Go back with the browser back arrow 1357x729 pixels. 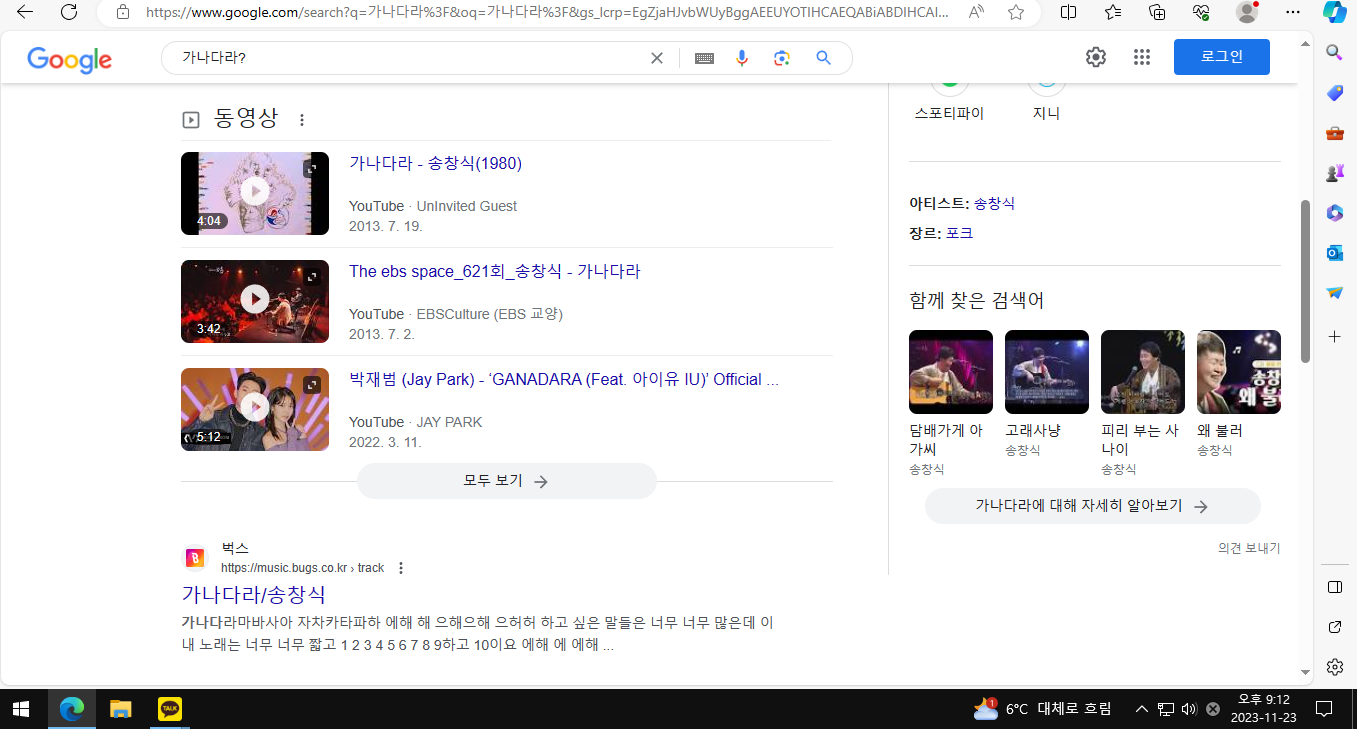pos(25,12)
